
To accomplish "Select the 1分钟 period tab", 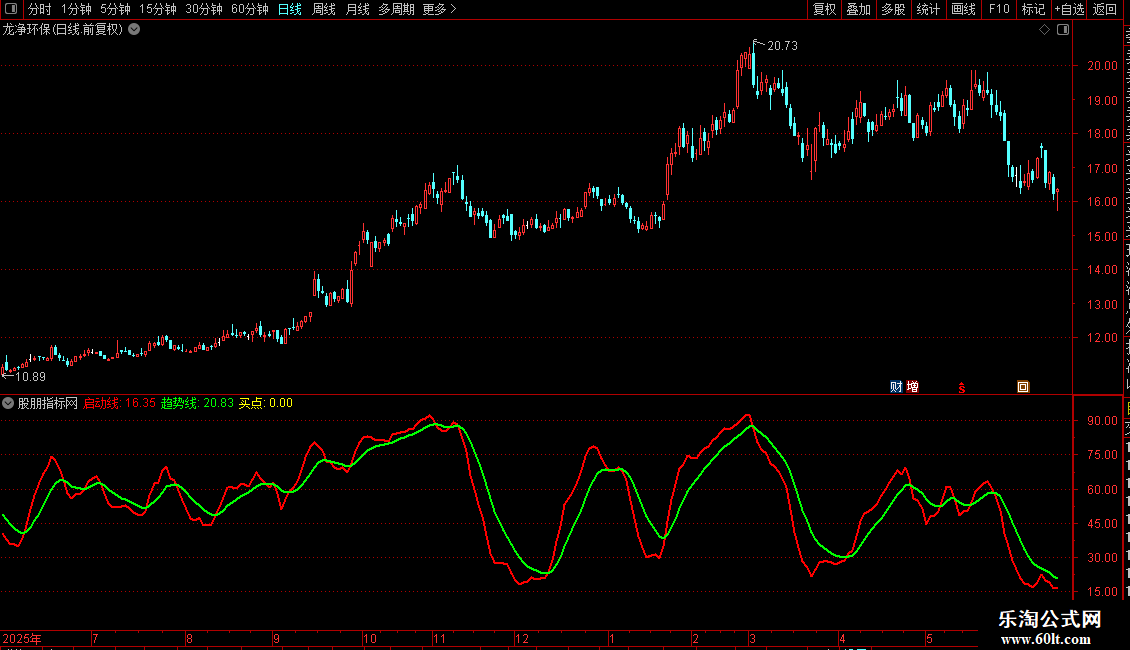I will click(x=76, y=9).
